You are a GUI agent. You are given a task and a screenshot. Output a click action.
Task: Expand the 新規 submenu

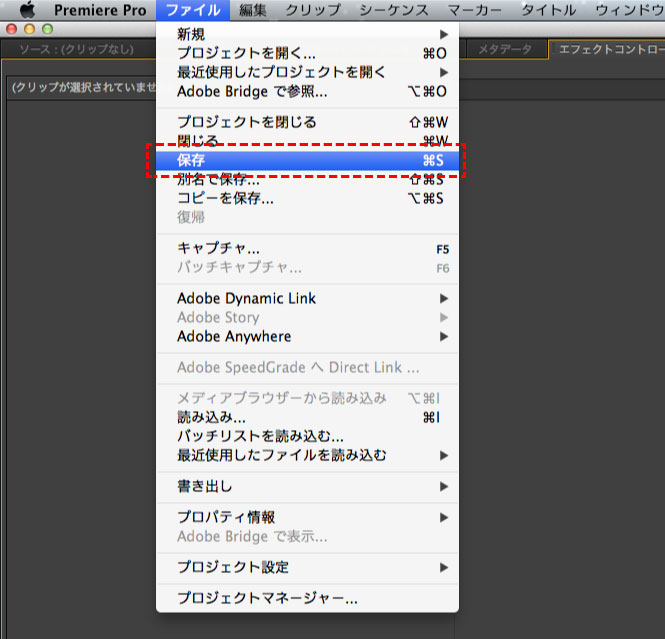[307, 34]
